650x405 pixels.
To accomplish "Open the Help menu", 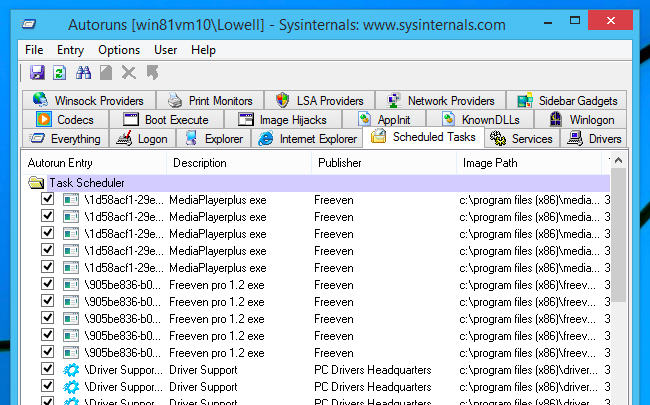I will coord(203,50).
